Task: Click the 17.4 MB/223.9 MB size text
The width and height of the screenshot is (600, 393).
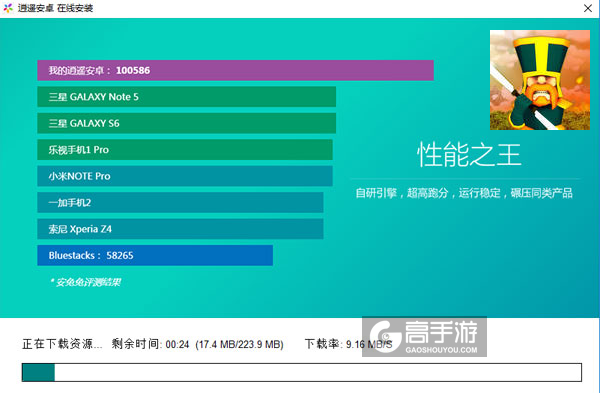Action: pyautogui.click(x=240, y=344)
